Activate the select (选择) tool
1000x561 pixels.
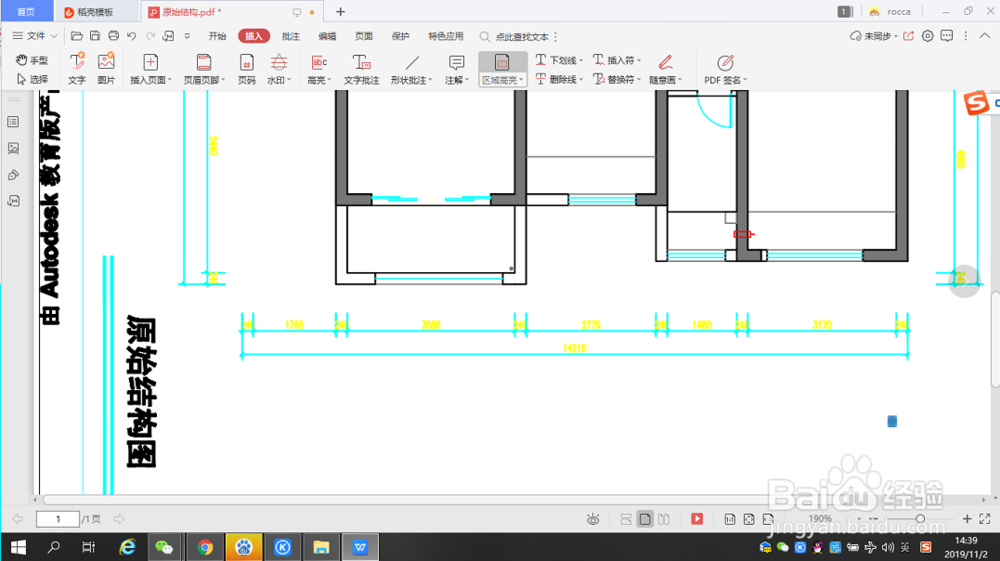click(32, 79)
